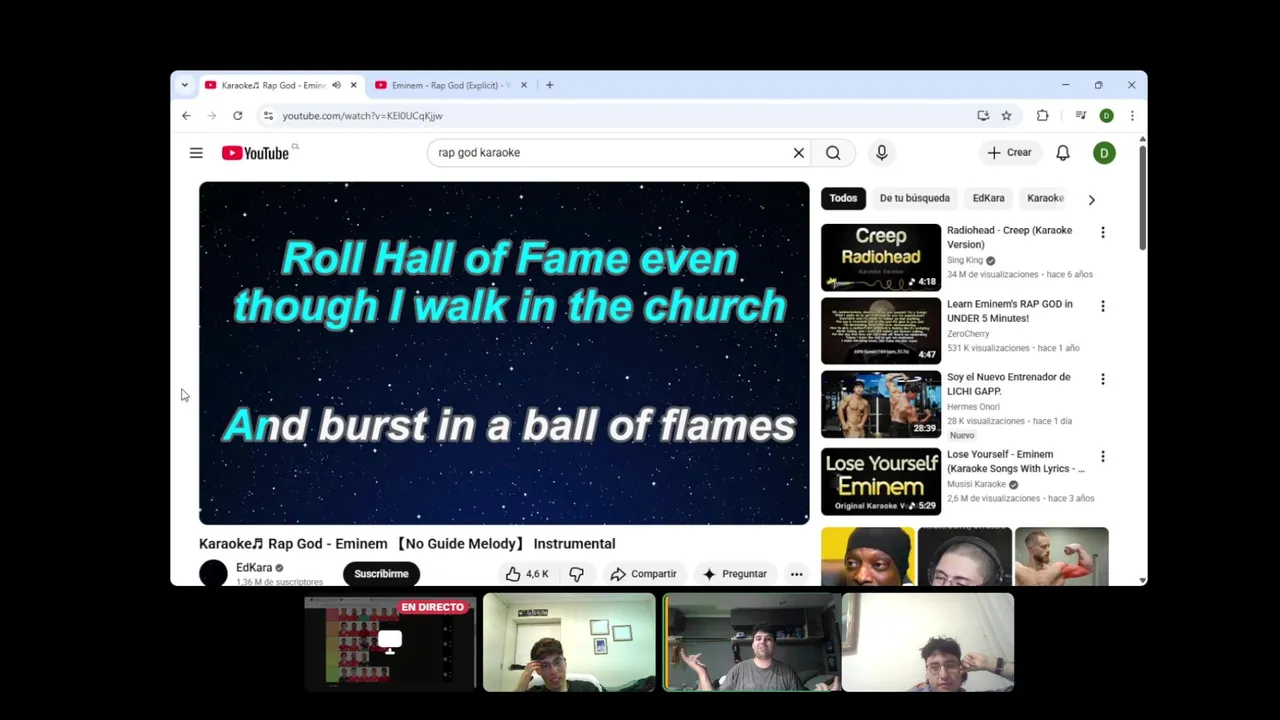Open the YouTube hamburger guide menu
This screenshot has height=720, width=1280.
point(196,153)
